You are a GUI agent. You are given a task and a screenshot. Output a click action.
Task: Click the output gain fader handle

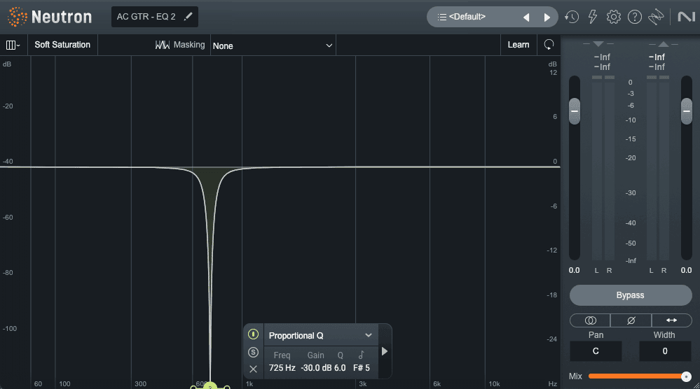click(x=687, y=111)
